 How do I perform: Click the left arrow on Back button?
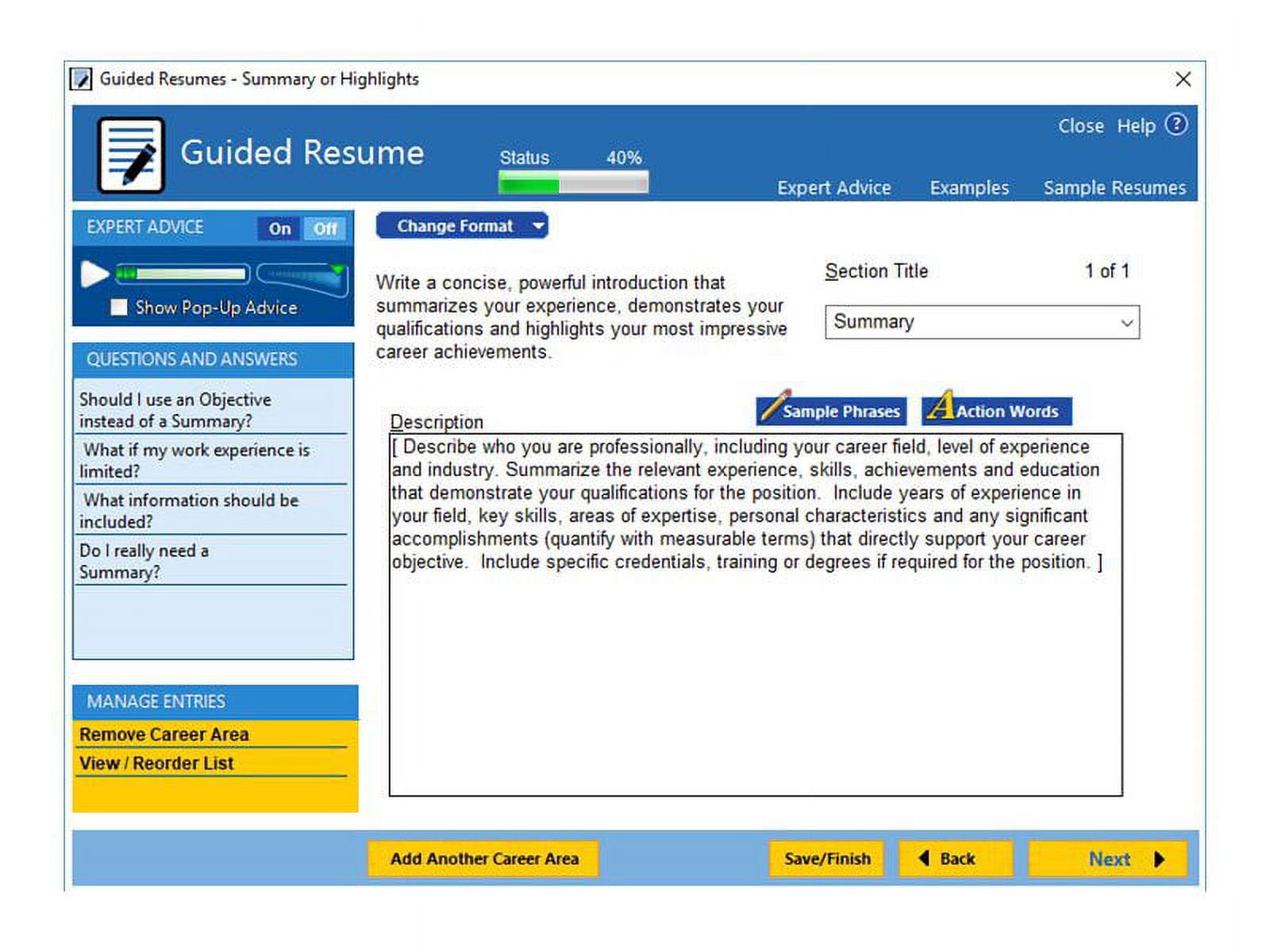click(x=924, y=858)
